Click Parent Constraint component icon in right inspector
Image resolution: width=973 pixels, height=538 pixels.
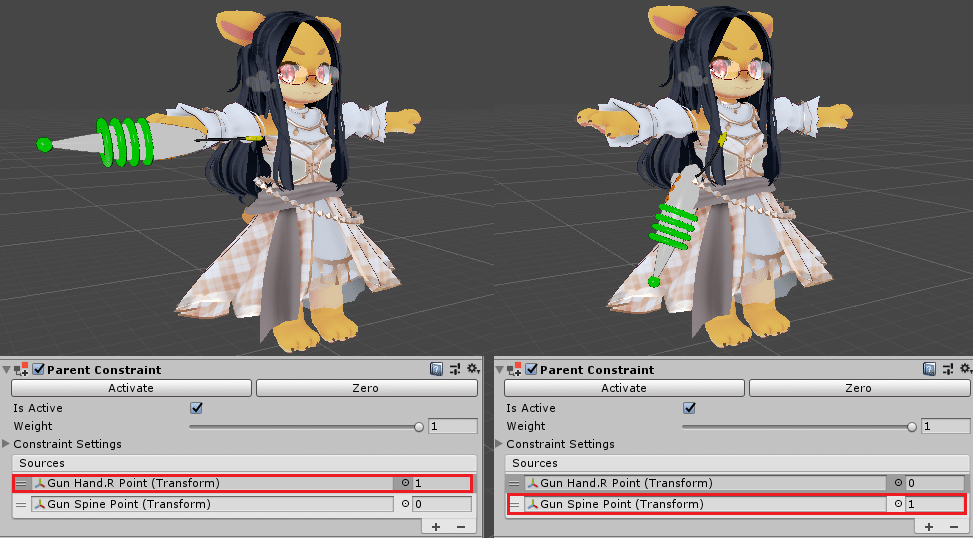pos(514,369)
